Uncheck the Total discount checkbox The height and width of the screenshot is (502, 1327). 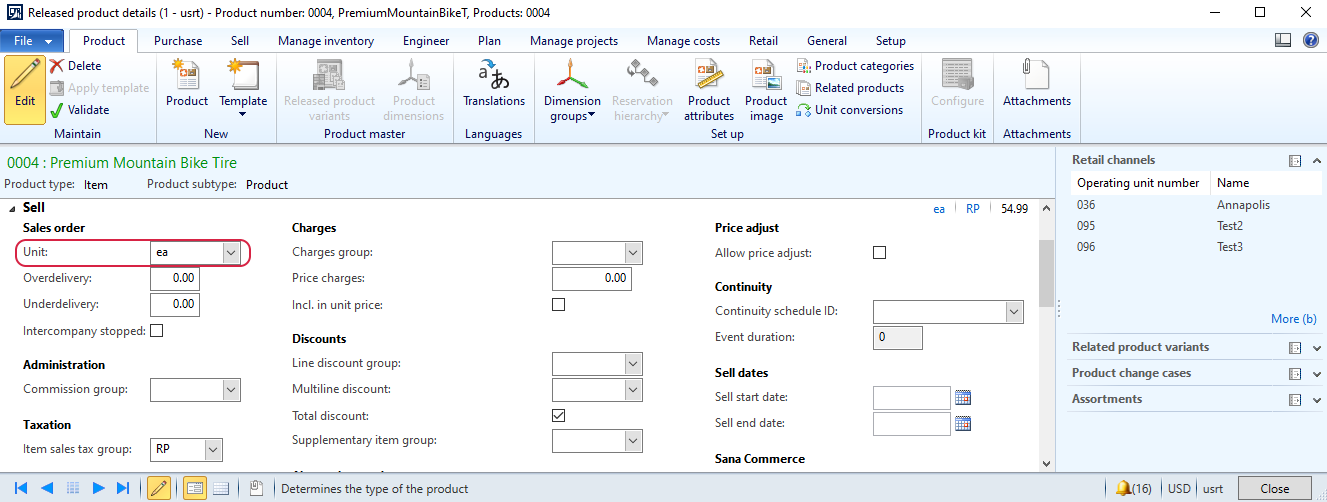tap(559, 415)
